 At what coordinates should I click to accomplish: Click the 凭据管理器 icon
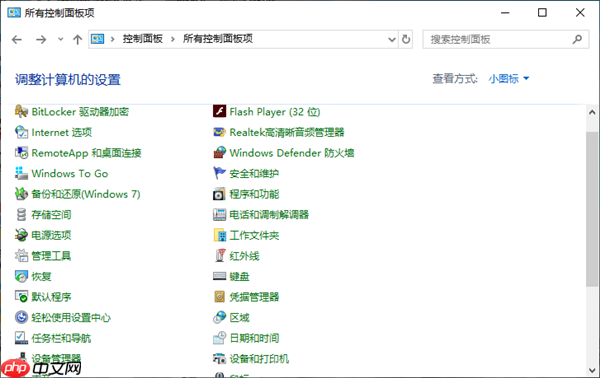tap(219, 297)
